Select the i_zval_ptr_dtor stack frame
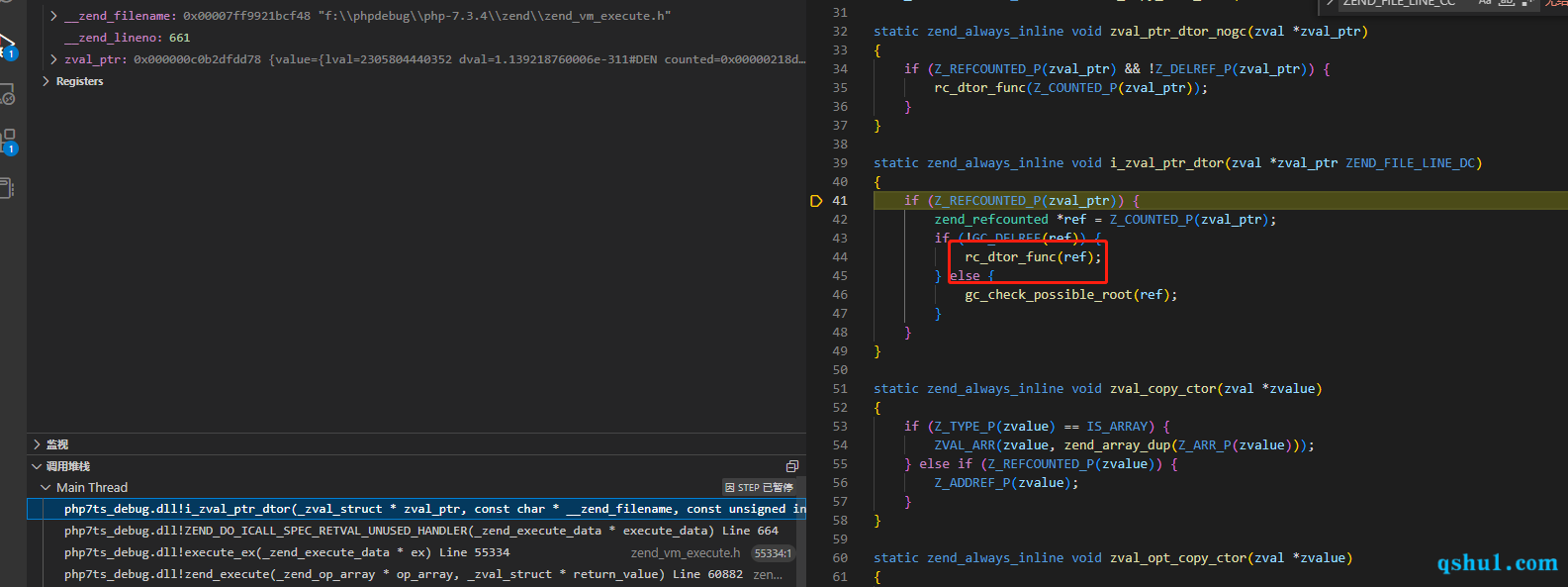The height and width of the screenshot is (587, 1568). pos(416,509)
